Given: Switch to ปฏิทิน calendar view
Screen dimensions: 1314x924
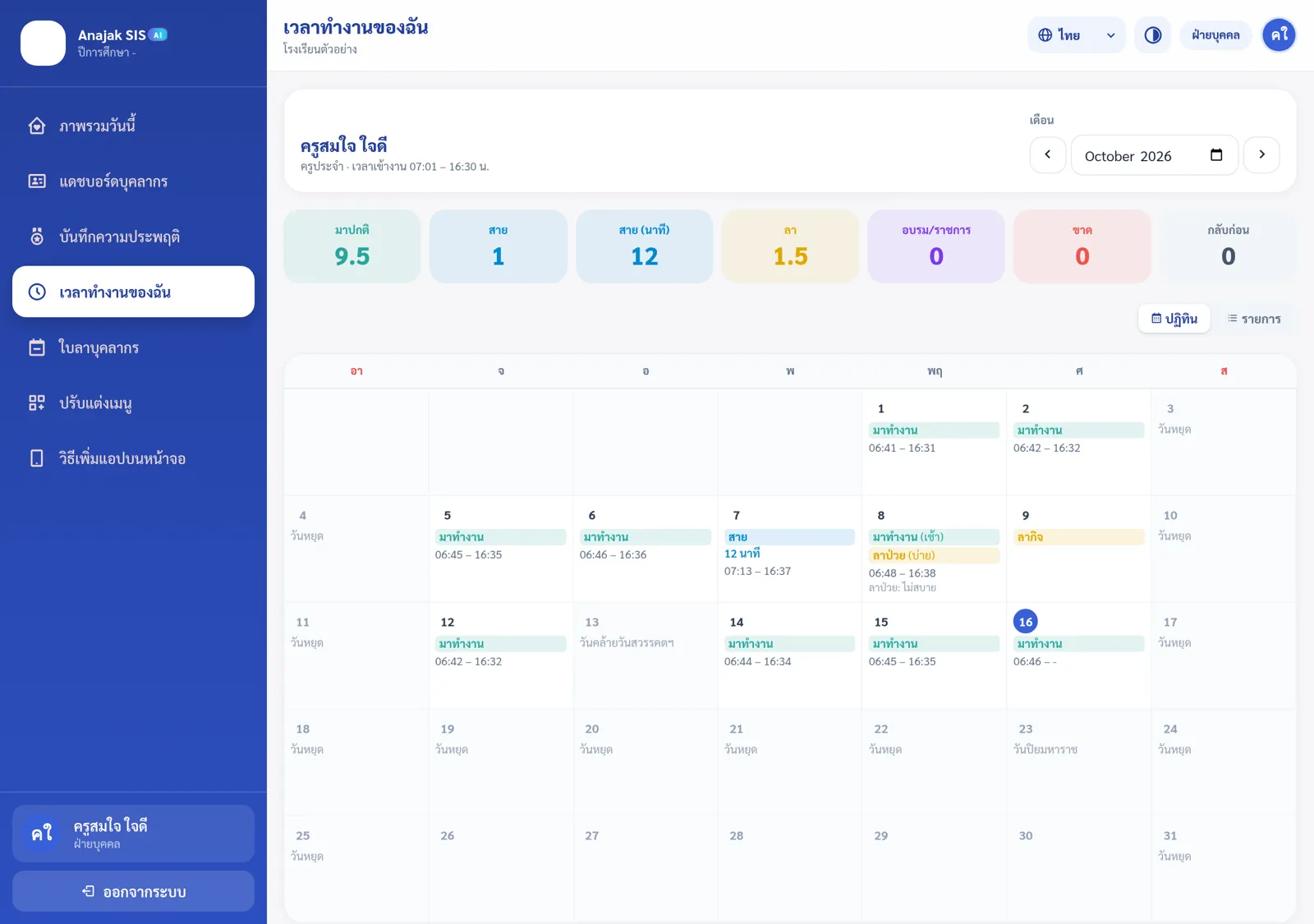Looking at the screenshot, I should (1174, 319).
